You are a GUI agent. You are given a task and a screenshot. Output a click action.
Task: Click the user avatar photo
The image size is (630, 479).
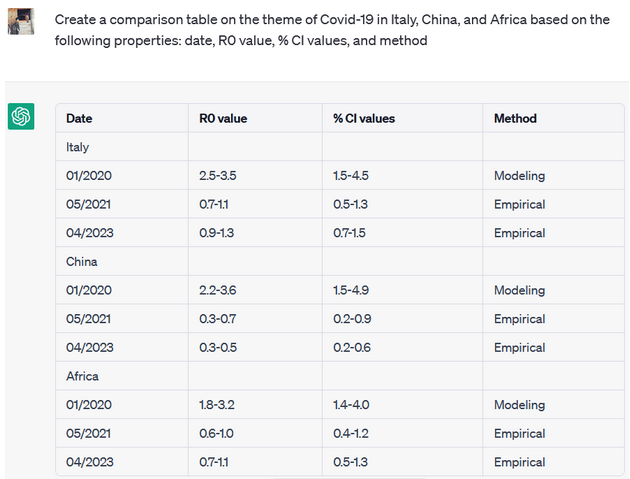click(x=21, y=19)
